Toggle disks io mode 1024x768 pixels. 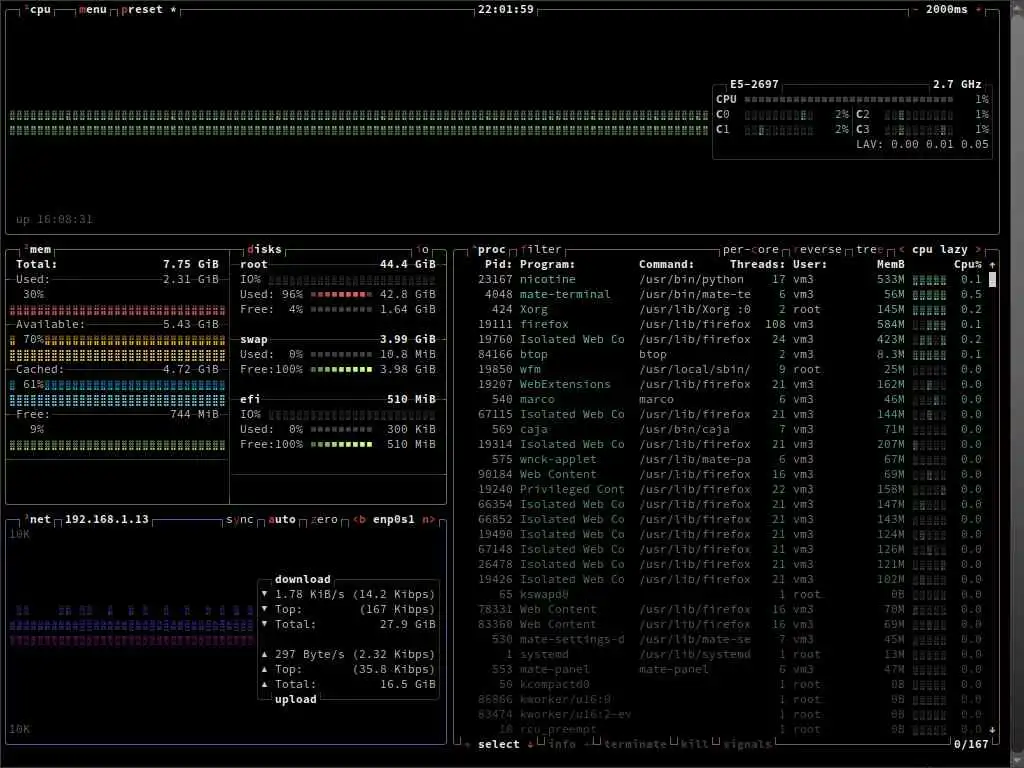[423, 249]
